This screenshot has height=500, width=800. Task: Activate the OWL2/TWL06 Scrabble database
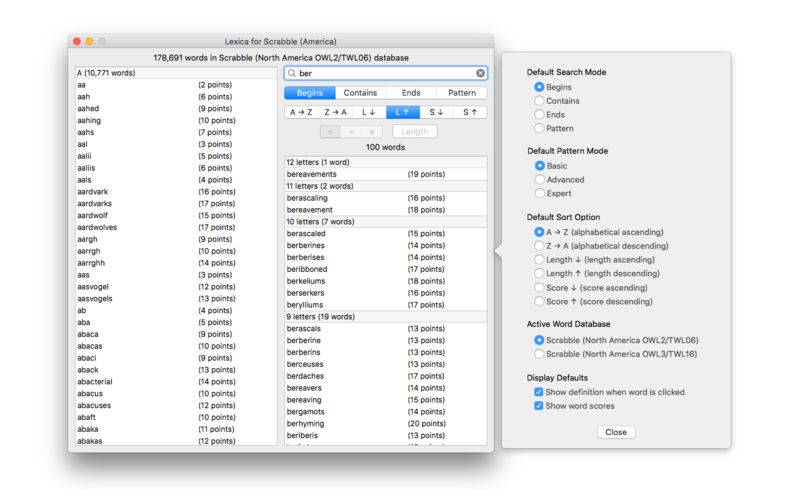click(539, 340)
